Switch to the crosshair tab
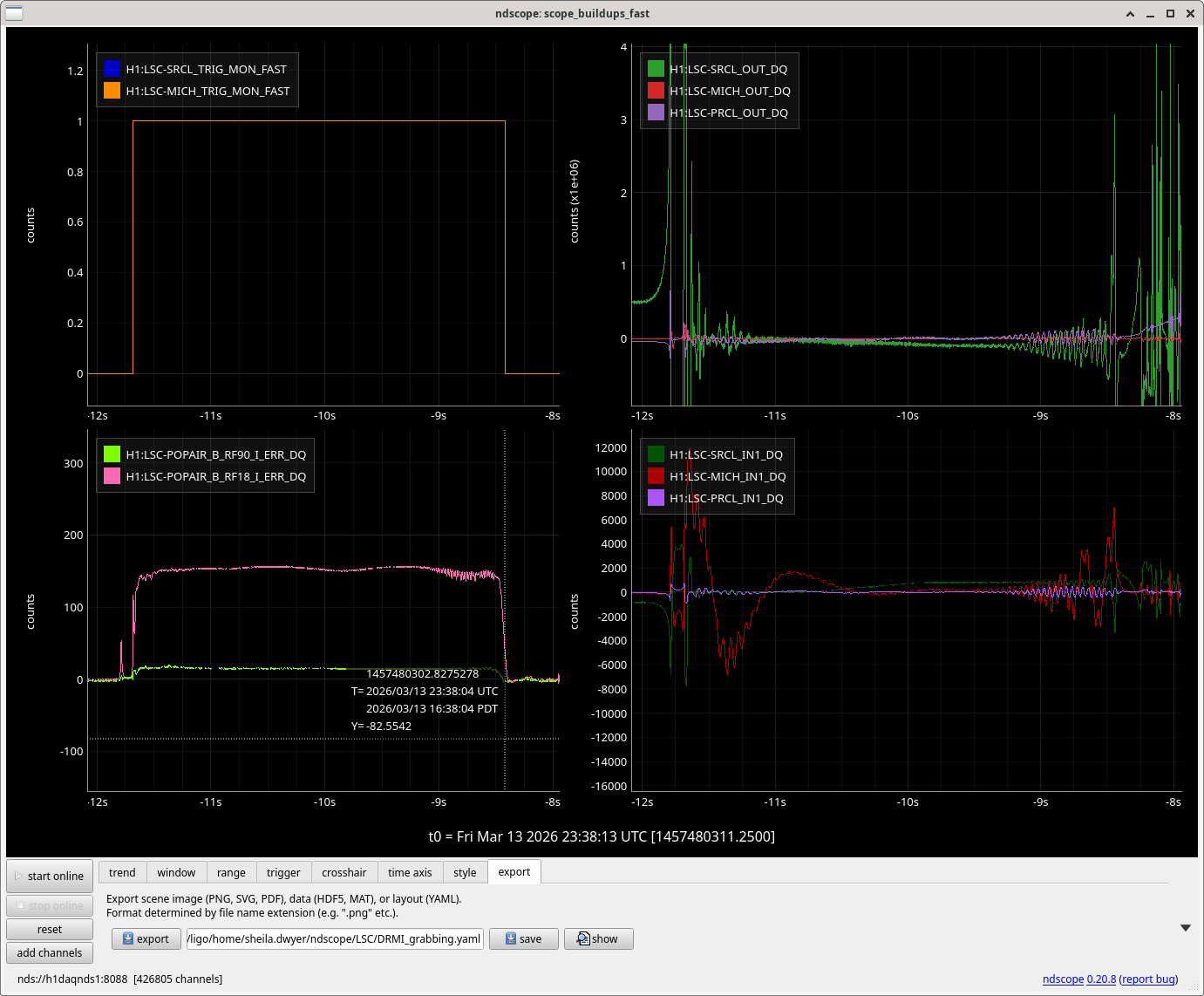 344,872
